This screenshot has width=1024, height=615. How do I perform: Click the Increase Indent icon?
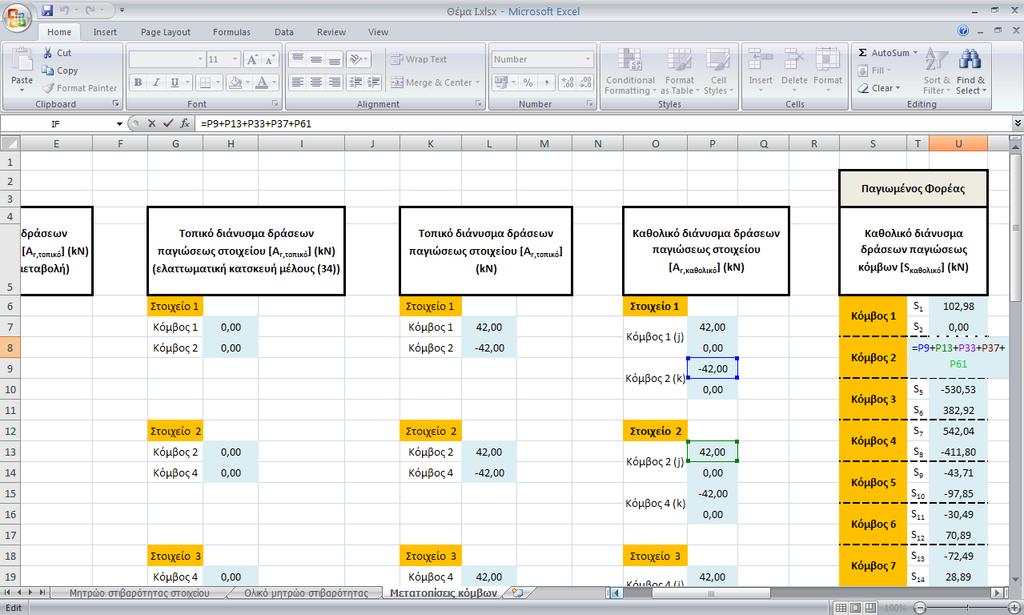coord(374,82)
